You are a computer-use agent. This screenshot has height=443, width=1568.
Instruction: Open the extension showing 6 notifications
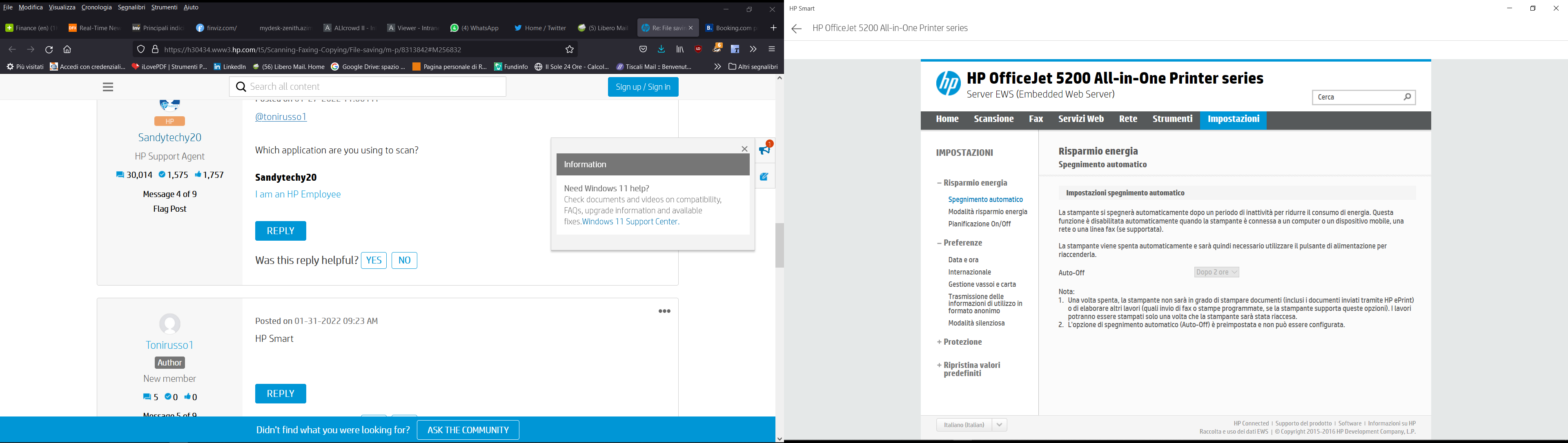(717, 49)
